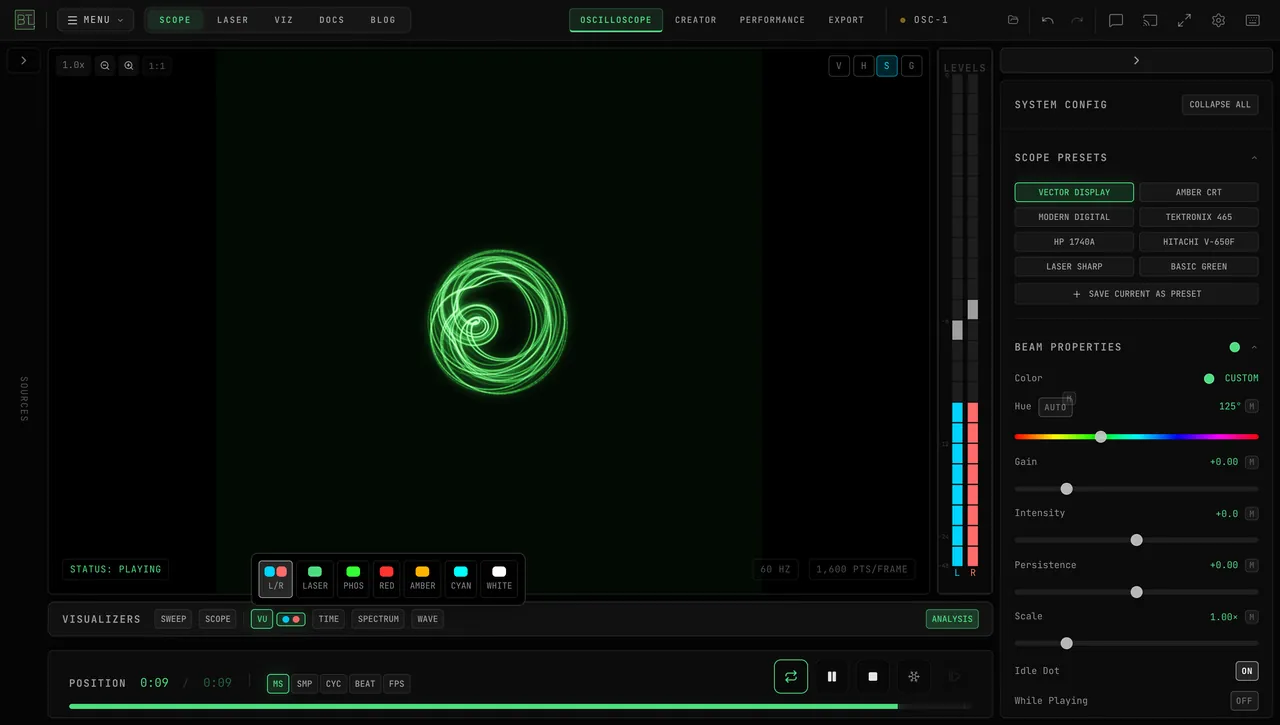Toggle the loop playback icon
The width and height of the screenshot is (1280, 725).
click(790, 676)
